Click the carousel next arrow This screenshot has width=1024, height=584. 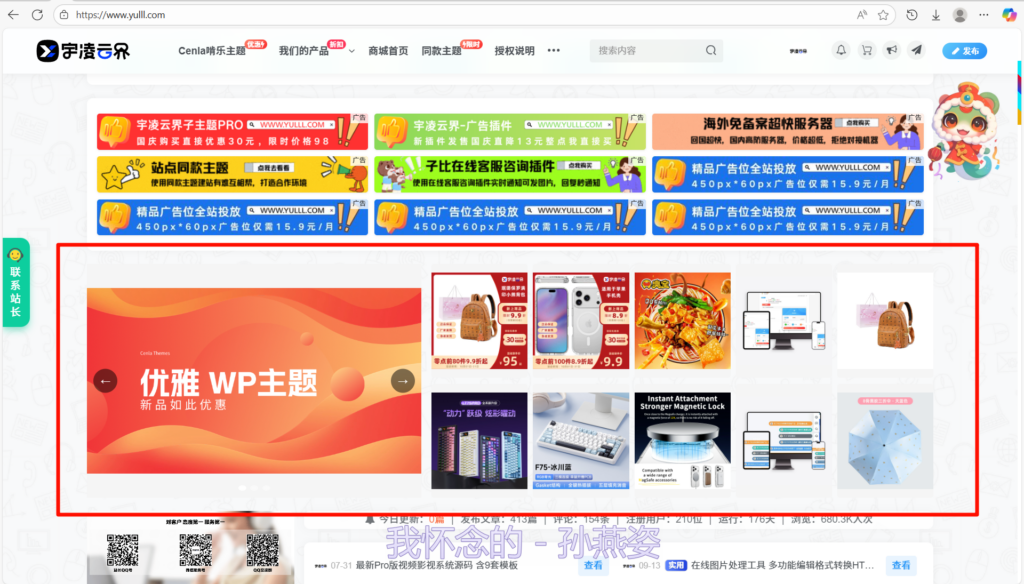click(402, 381)
